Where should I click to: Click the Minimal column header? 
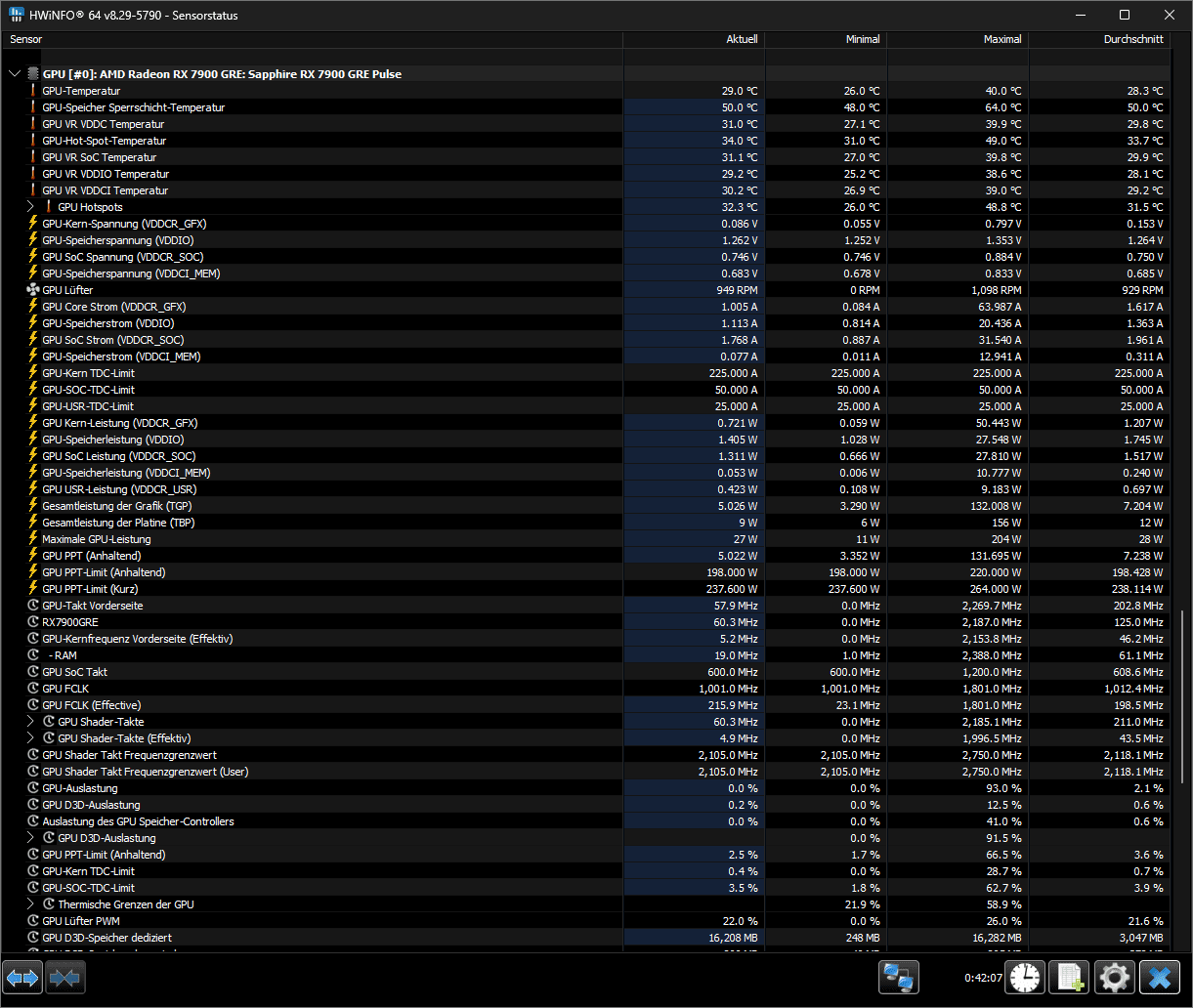[x=826, y=40]
